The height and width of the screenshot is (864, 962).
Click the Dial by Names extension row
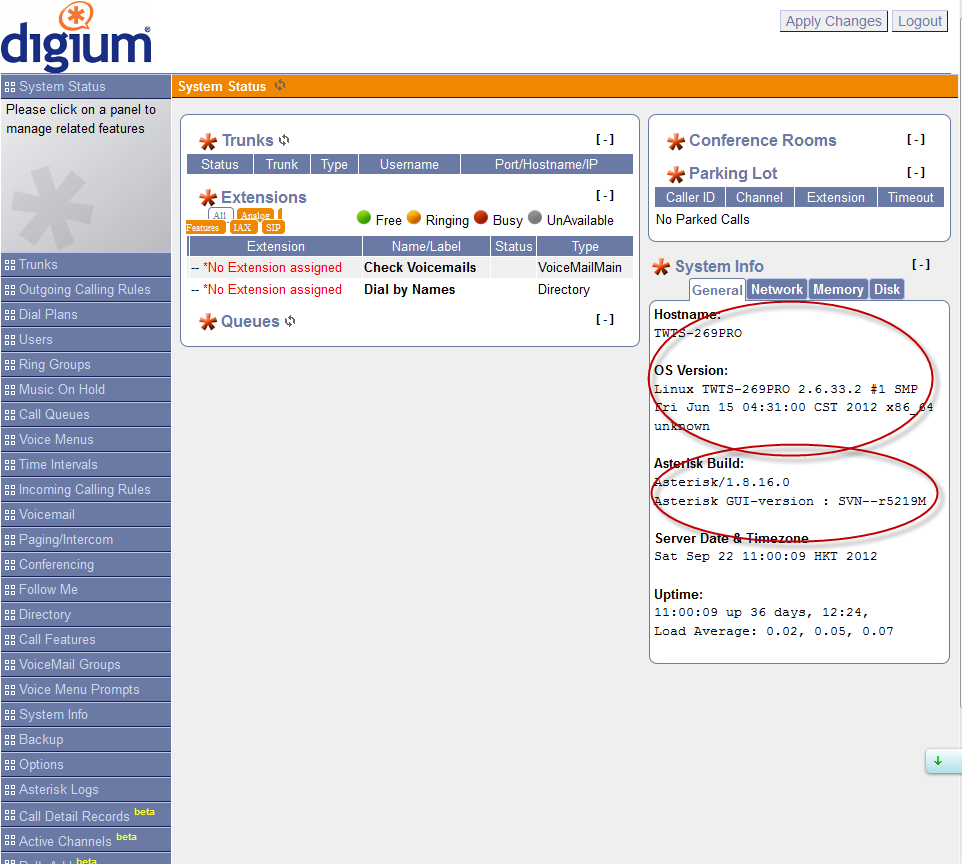(410, 290)
